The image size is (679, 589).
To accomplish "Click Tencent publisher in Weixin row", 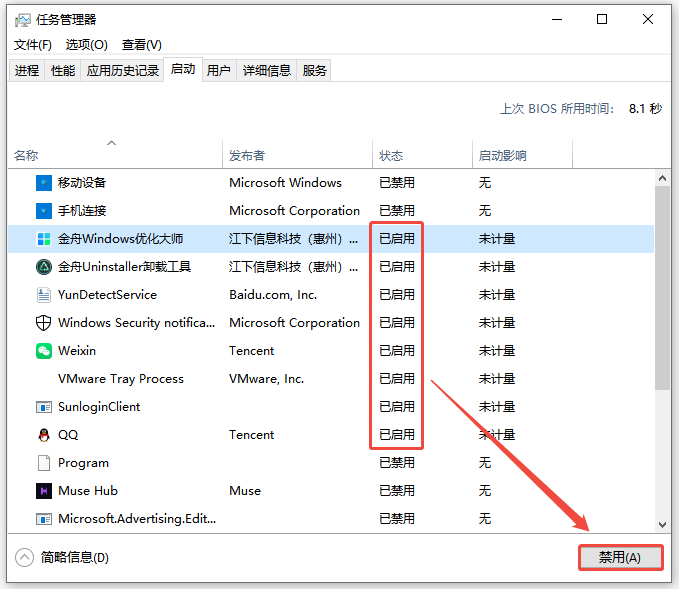I will point(252,351).
